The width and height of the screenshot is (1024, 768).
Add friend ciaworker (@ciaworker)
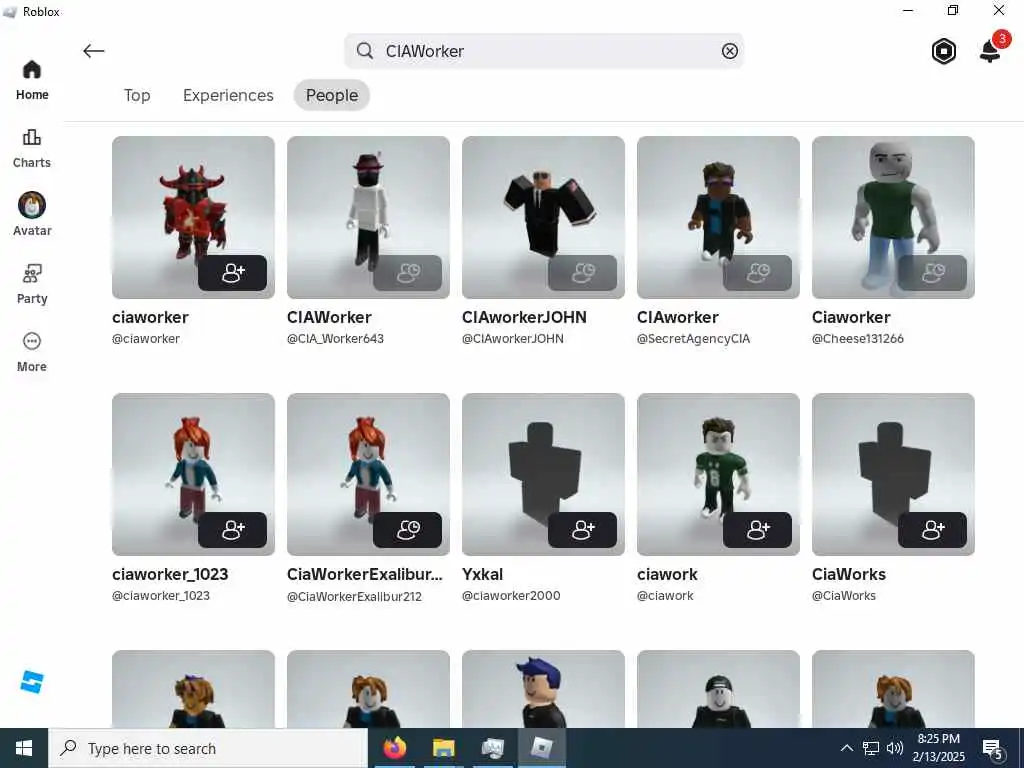(x=232, y=272)
